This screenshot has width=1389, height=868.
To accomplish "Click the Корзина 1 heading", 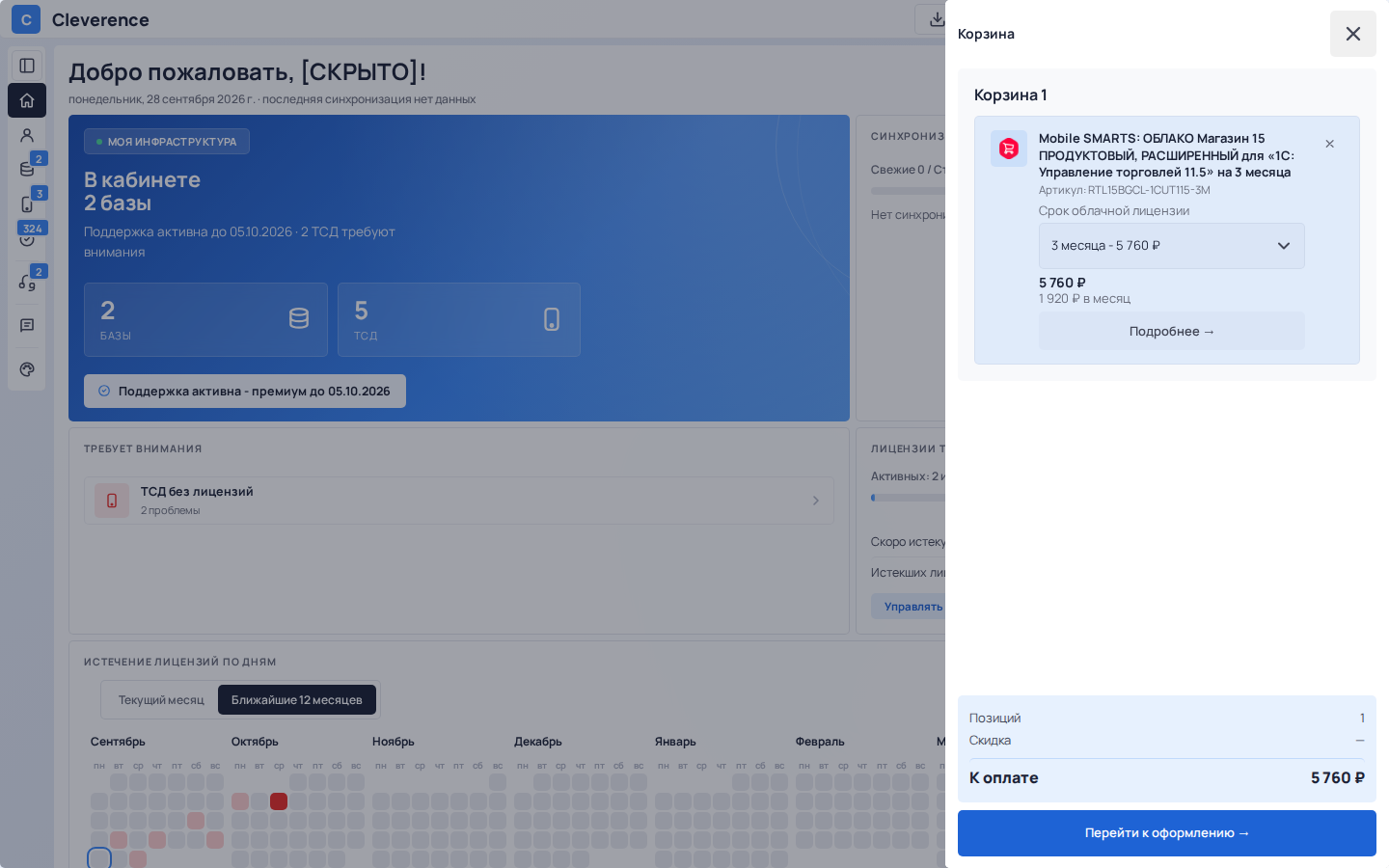I will [x=1010, y=95].
